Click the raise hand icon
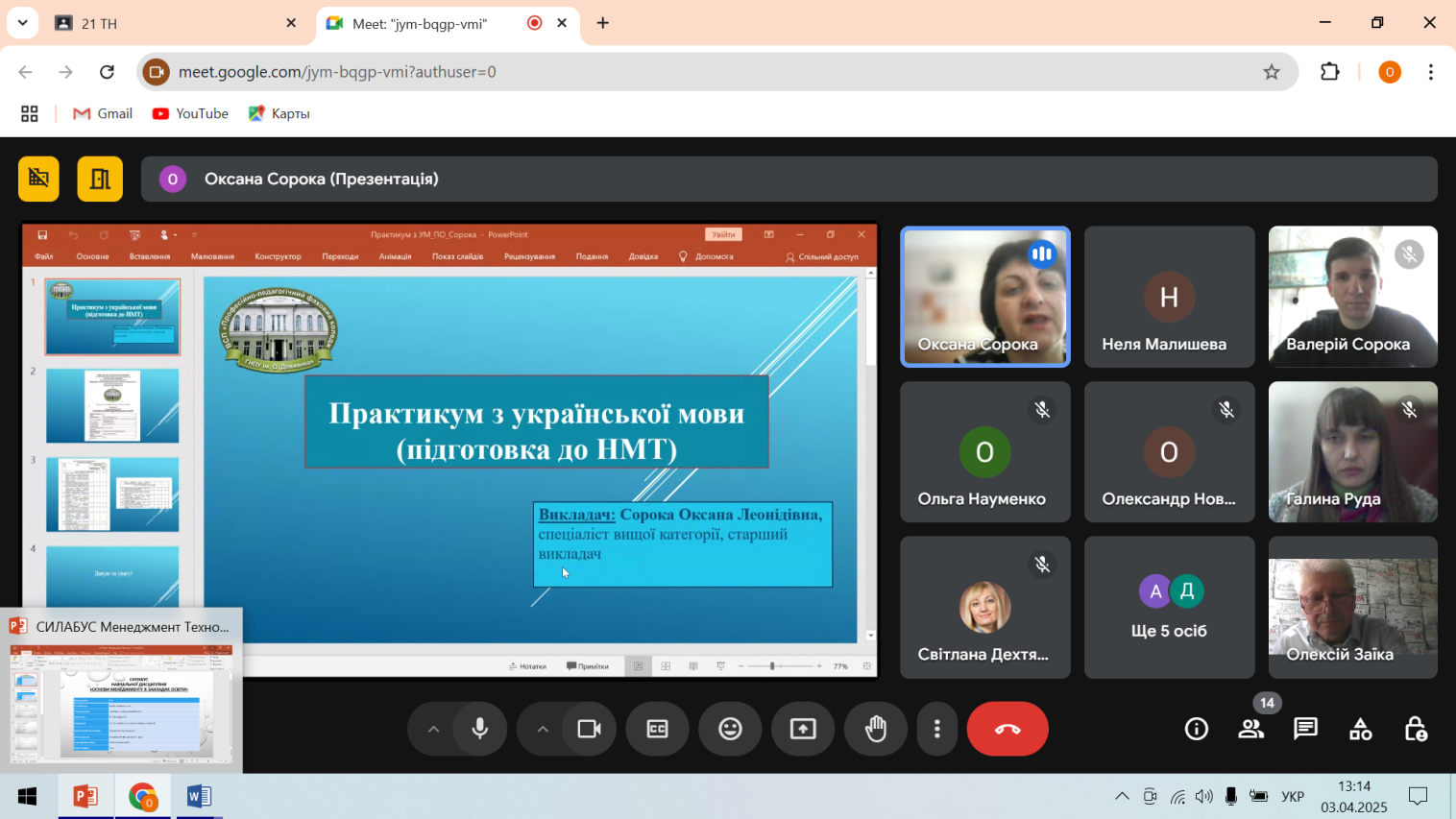The image size is (1456, 819). (x=875, y=729)
